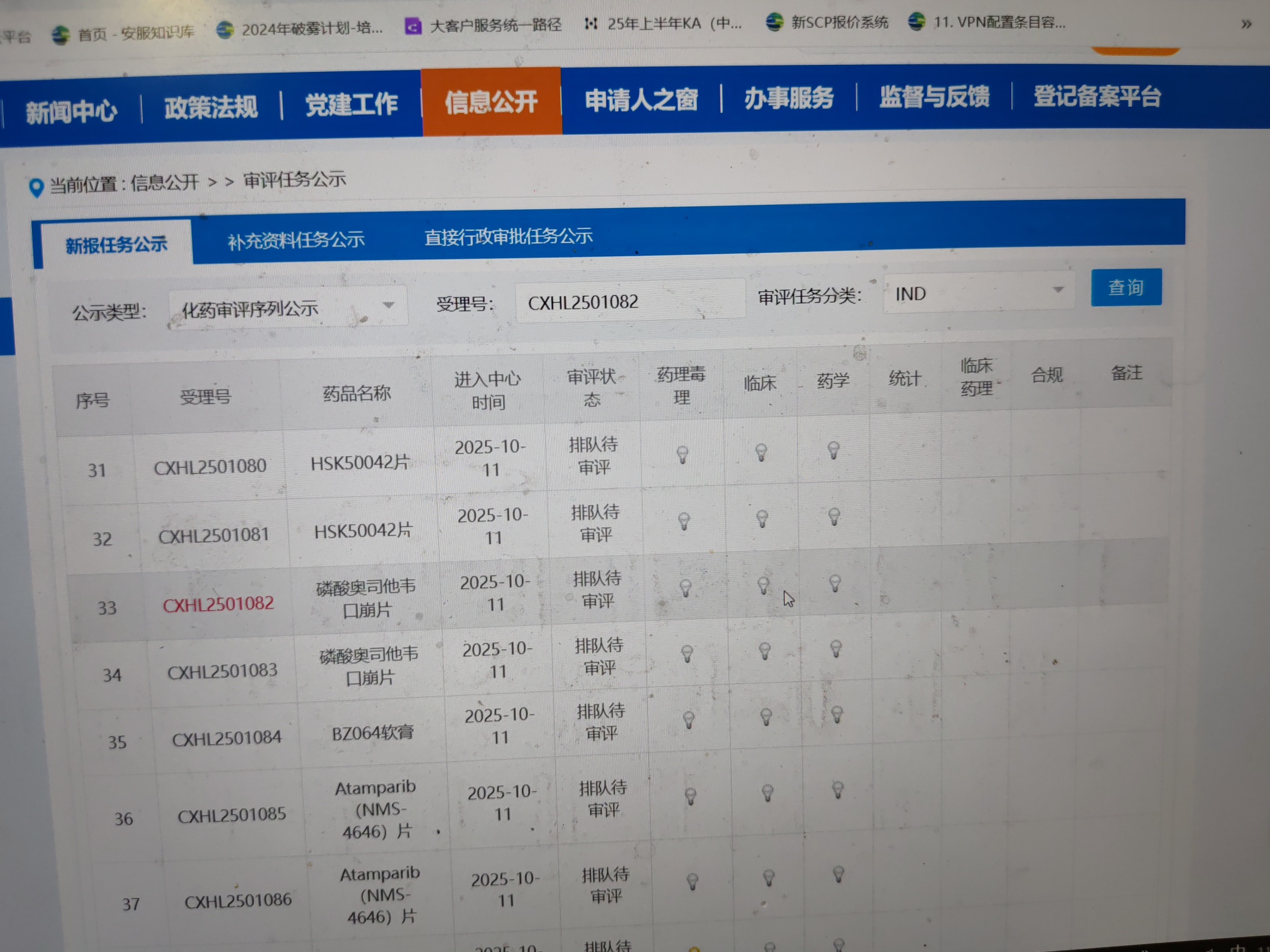Switch to 补充资料任务公示 tab
This screenshot has height=952, width=1270.
click(296, 240)
